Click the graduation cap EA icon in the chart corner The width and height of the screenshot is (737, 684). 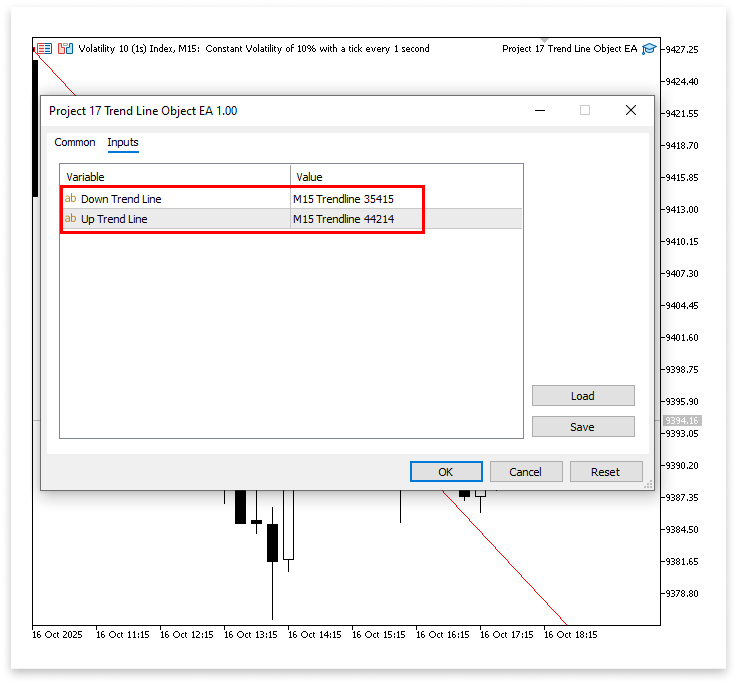tap(649, 48)
